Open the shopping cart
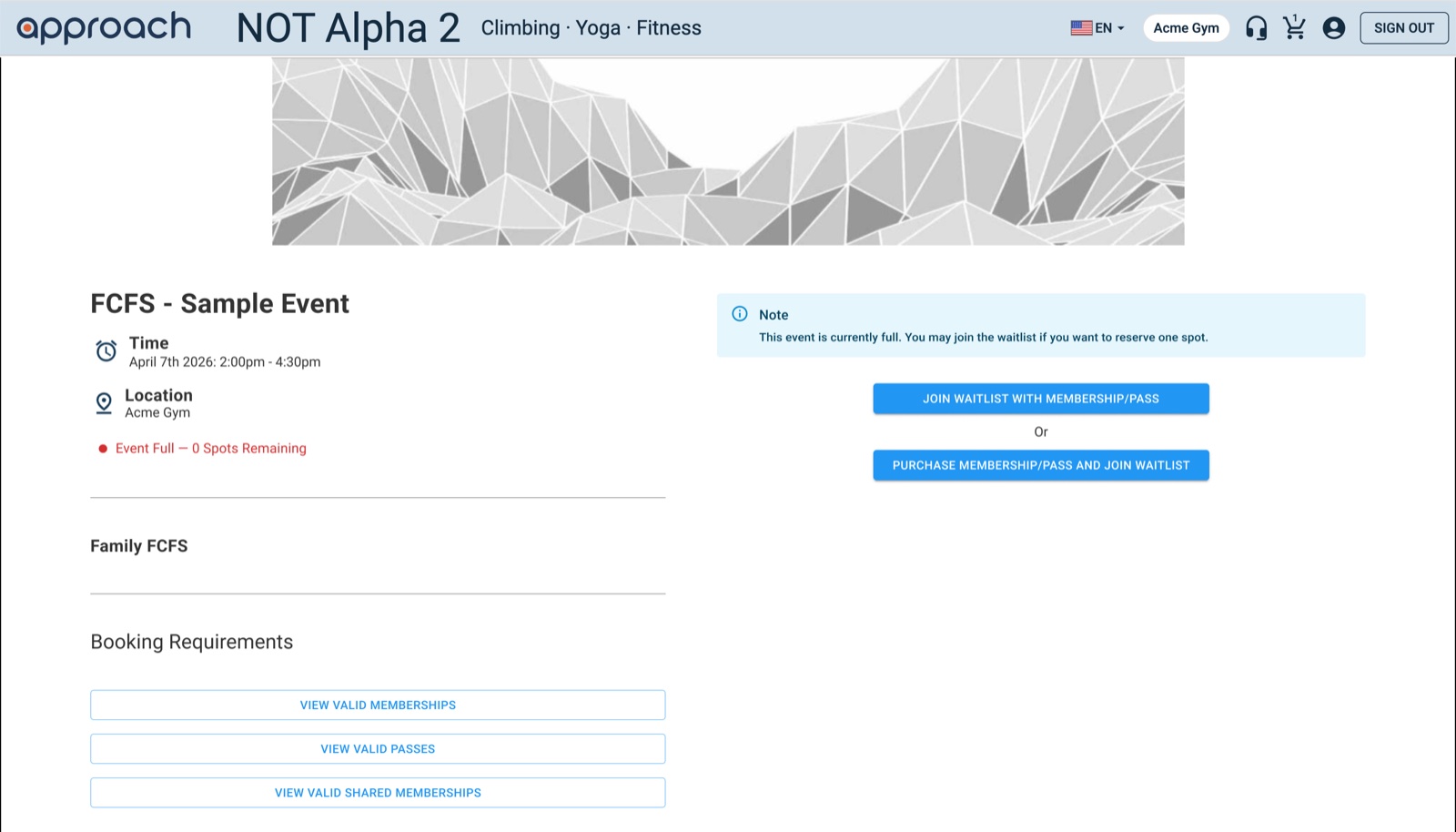 click(x=1294, y=27)
